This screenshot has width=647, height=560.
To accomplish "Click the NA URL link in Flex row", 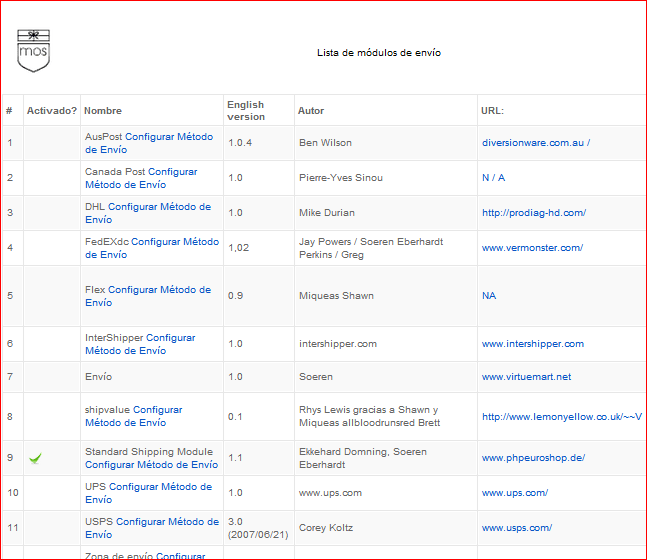I will click(x=489, y=296).
